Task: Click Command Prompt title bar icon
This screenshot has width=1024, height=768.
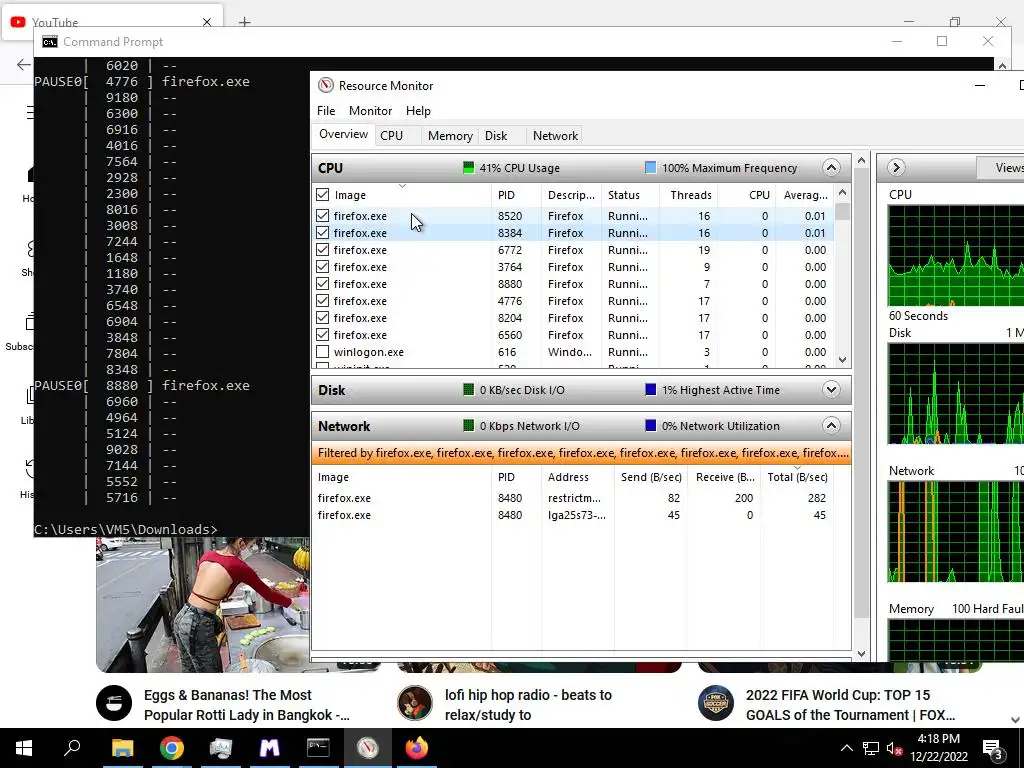Action: coord(50,42)
